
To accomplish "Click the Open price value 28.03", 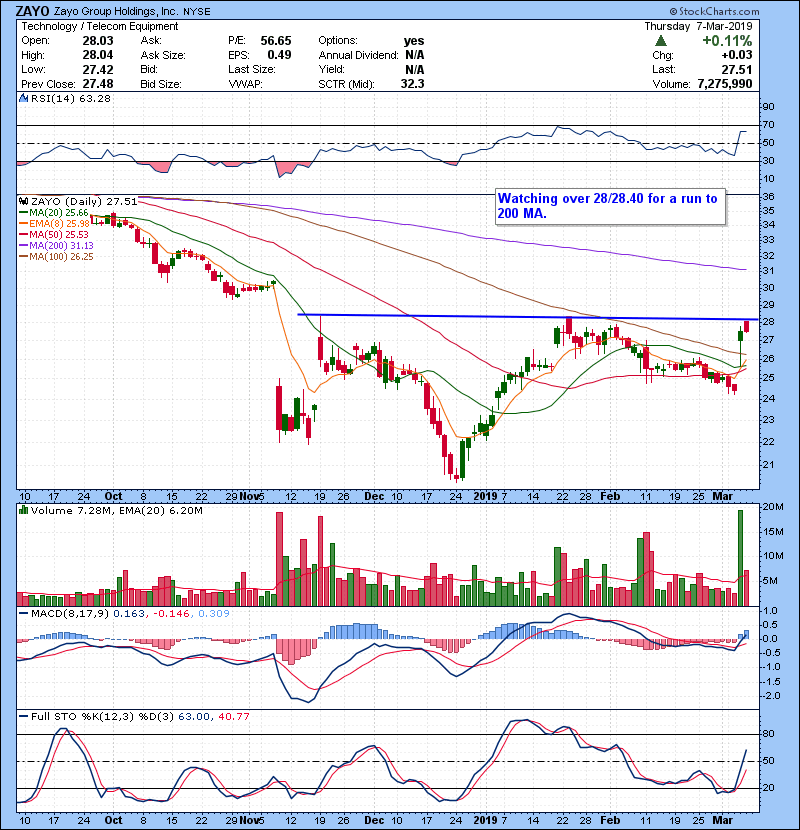I will [98, 41].
